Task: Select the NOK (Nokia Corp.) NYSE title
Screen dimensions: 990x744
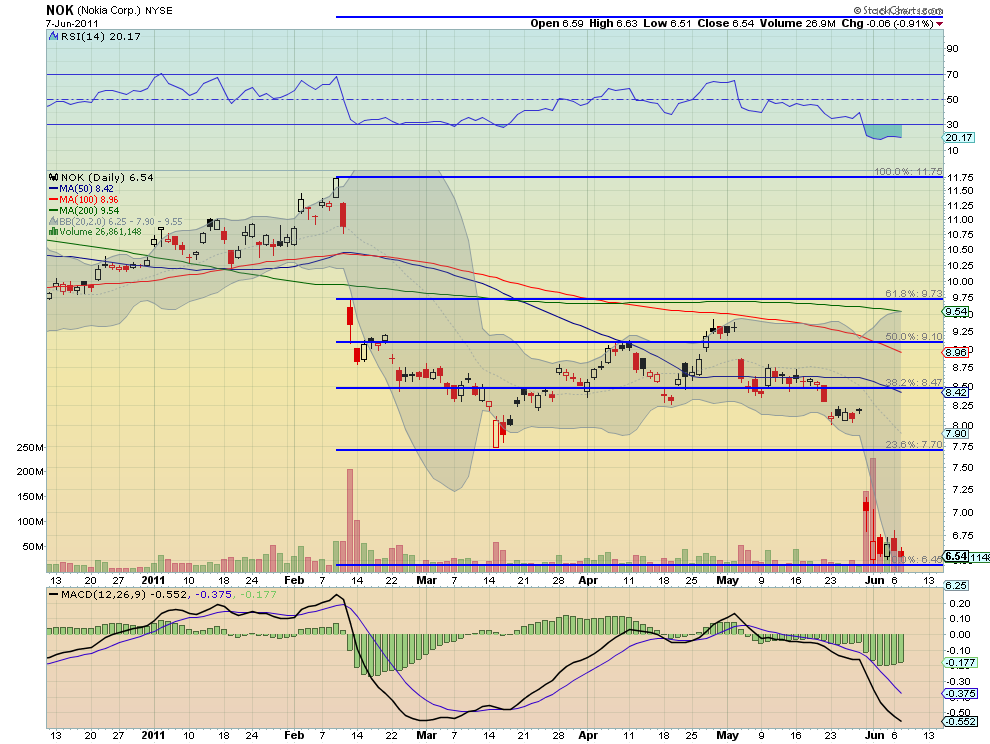Action: tap(109, 11)
